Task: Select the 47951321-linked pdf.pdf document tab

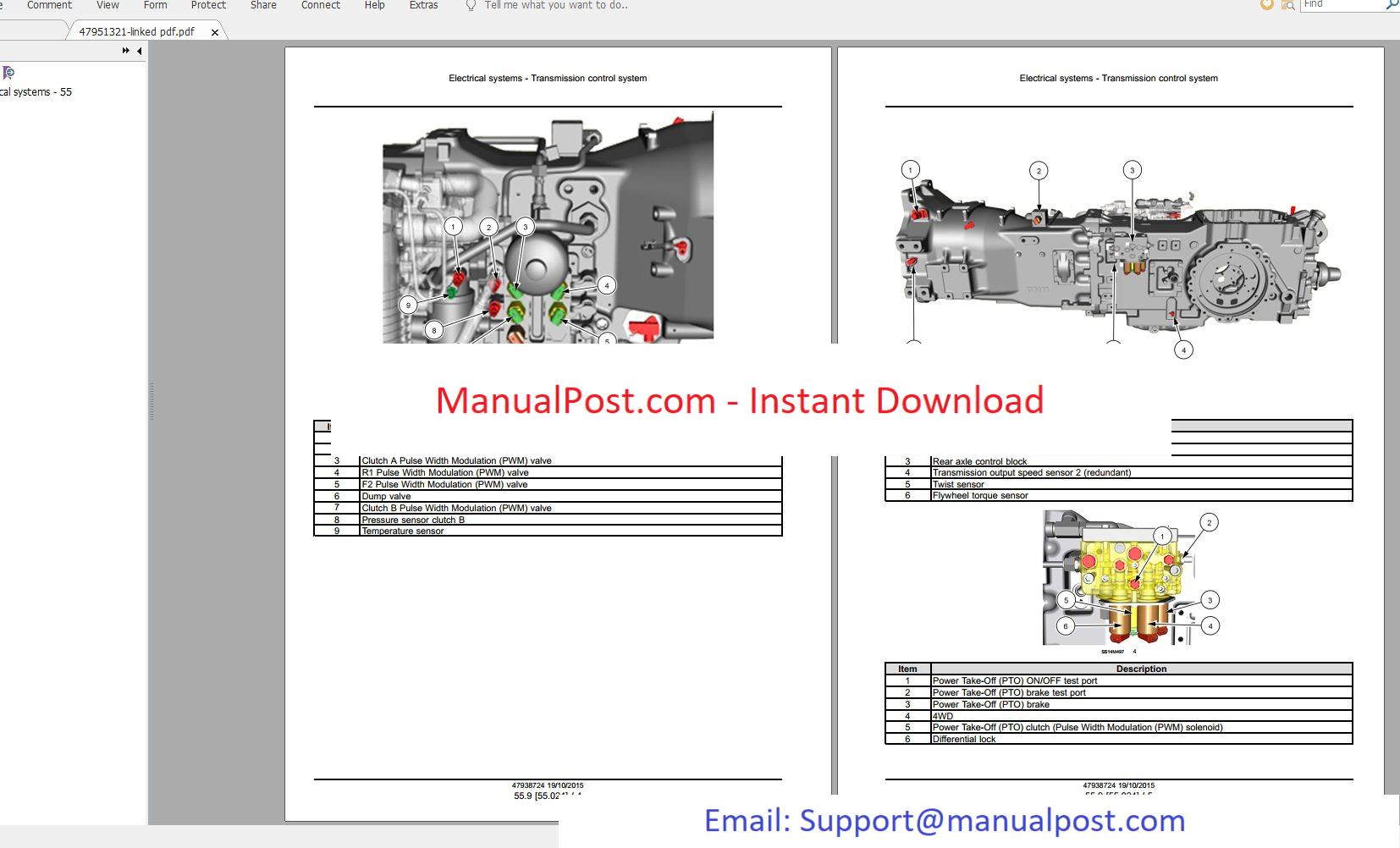Action: coord(136,32)
